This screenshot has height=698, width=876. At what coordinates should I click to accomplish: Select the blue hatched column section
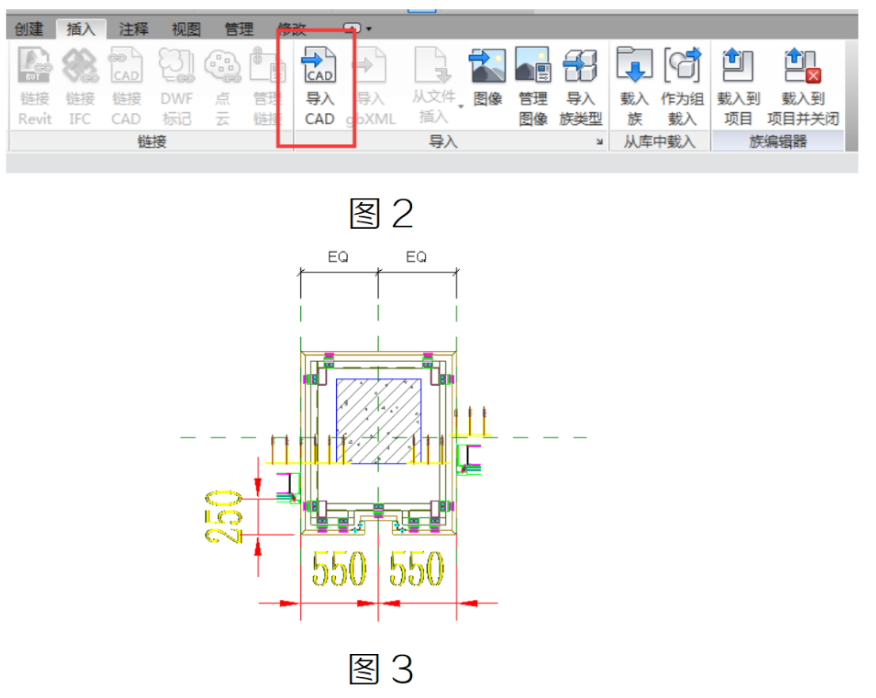378,421
